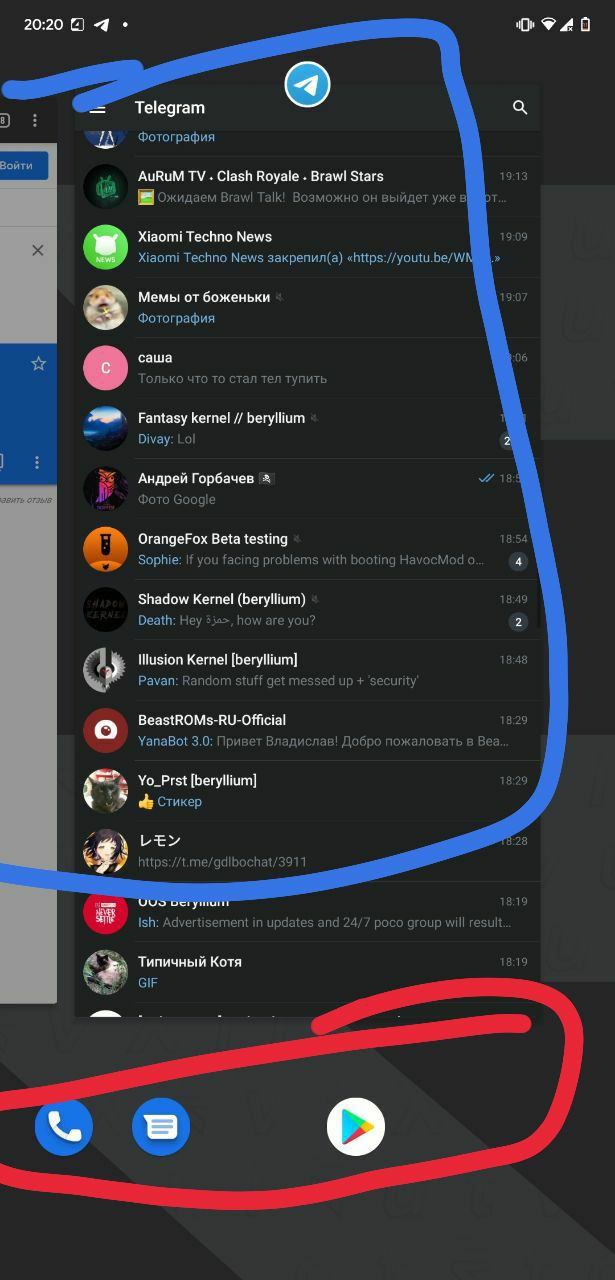Image resolution: width=615 pixels, height=1280 pixels.
Task: Select 'Illusion Kernel [beryllium]' chat name
Action: click(217, 659)
